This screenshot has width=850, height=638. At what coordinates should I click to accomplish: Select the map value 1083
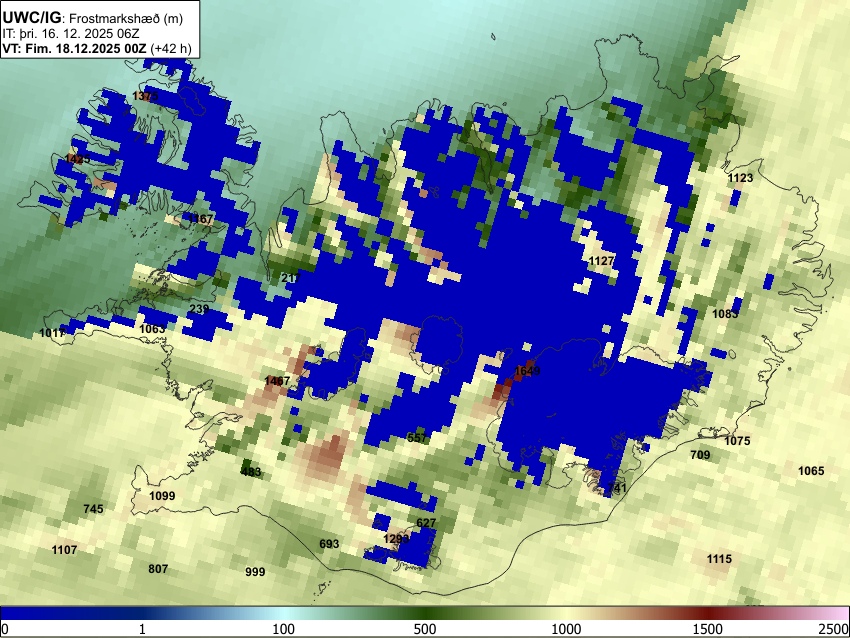click(725, 314)
